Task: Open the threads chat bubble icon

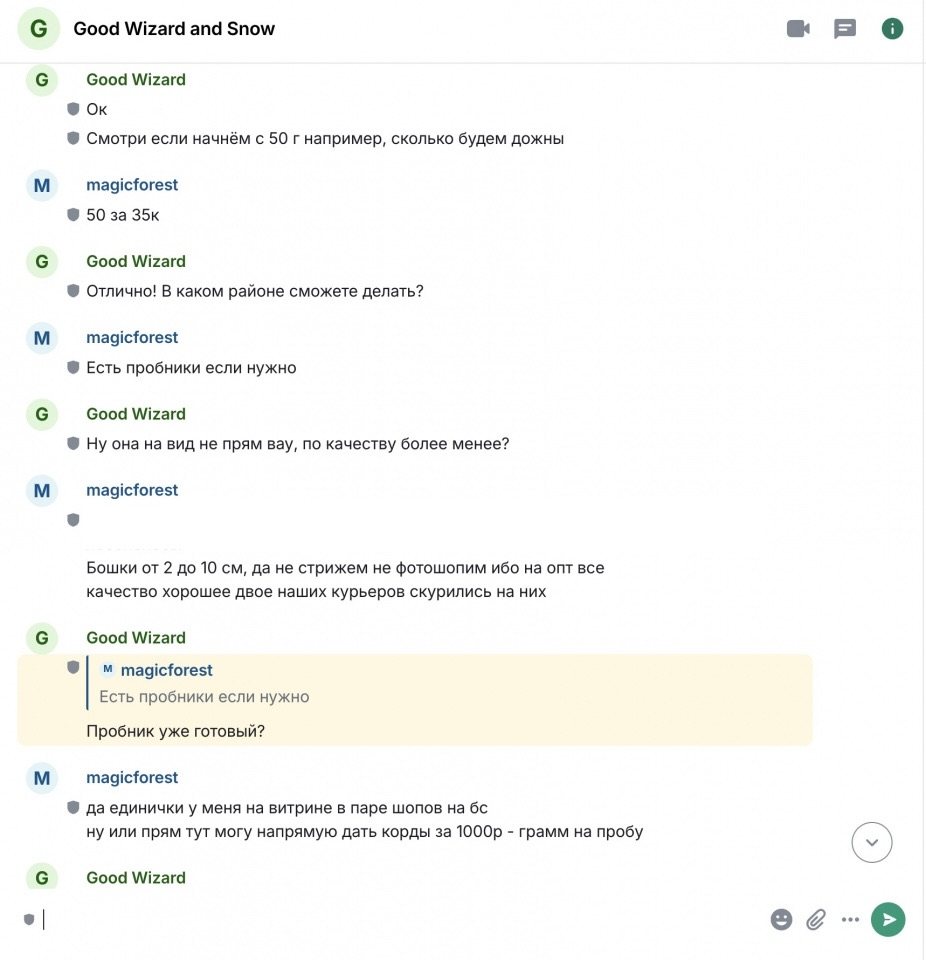Action: pyautogui.click(x=845, y=29)
